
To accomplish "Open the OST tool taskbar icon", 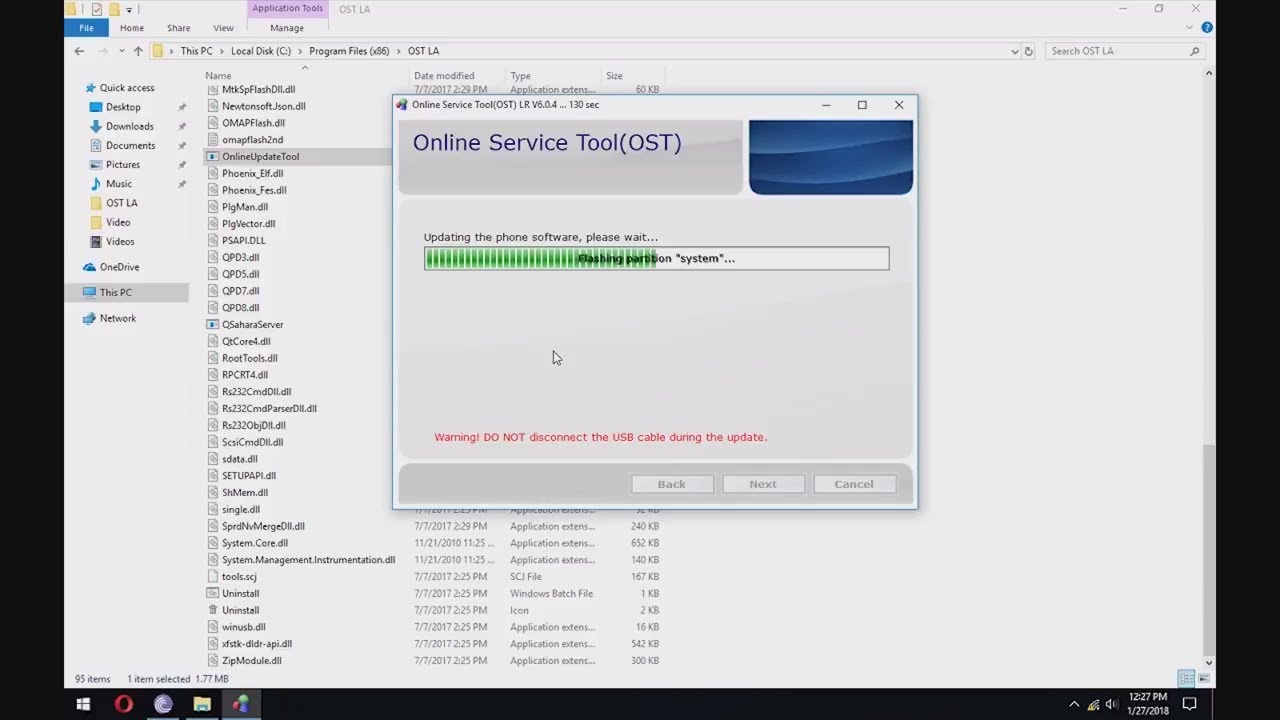I will click(241, 704).
